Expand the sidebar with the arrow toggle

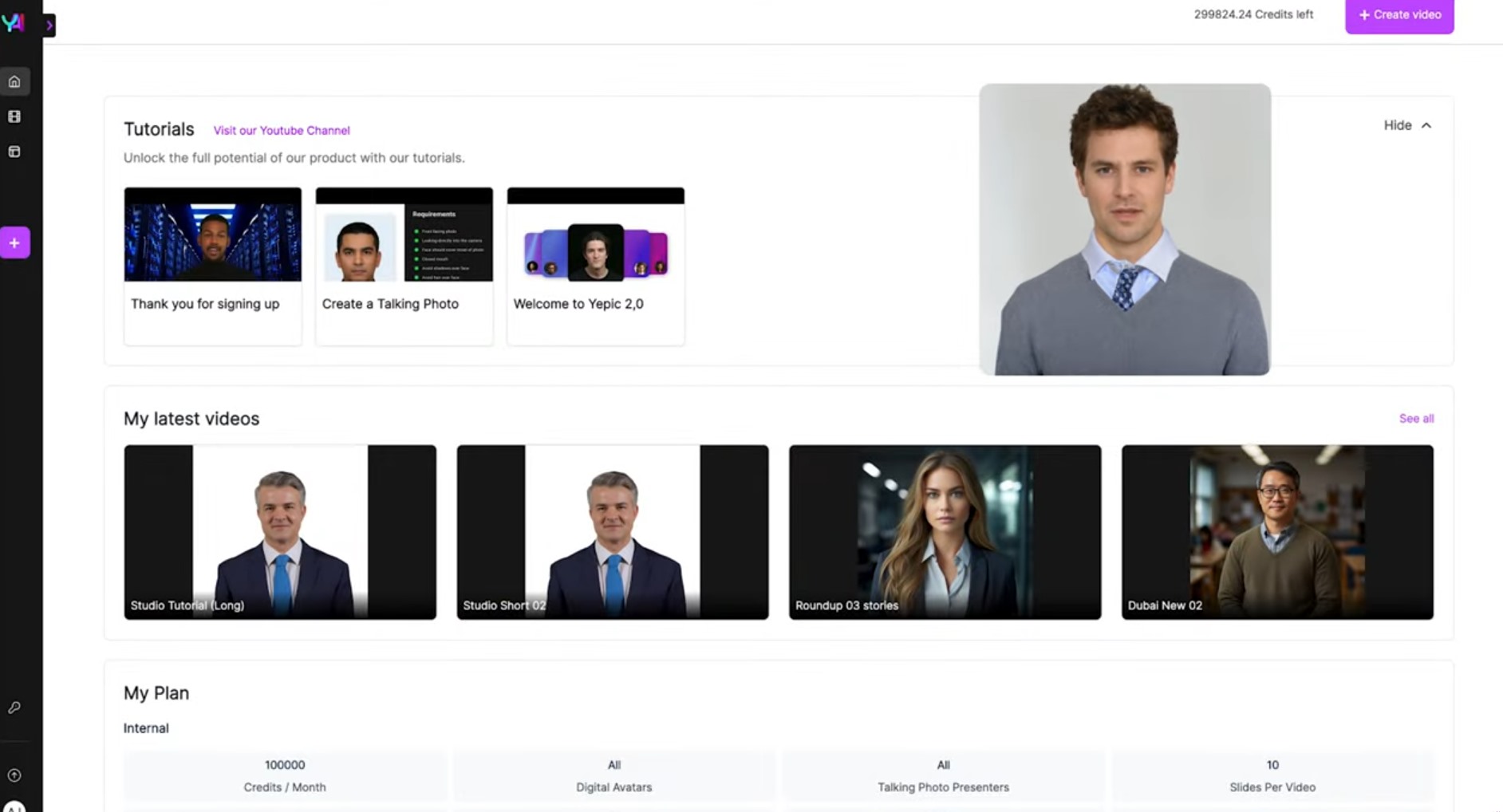tap(49, 26)
